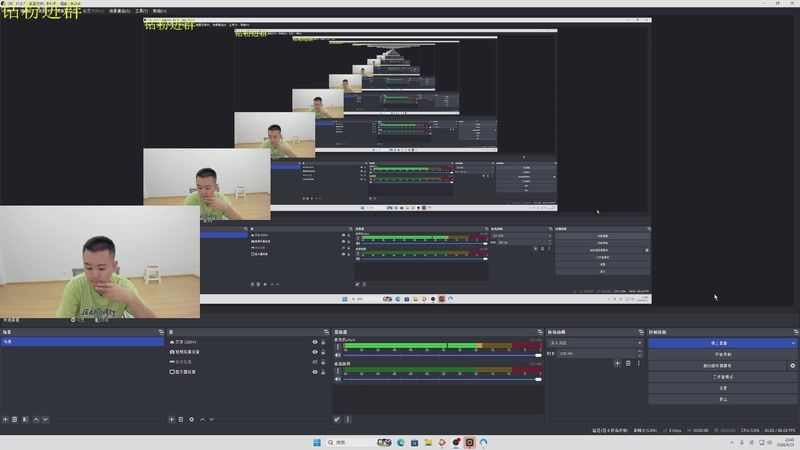Remove scene using the scenes trash icon
Viewport: 800px width, 450px height.
15,419
